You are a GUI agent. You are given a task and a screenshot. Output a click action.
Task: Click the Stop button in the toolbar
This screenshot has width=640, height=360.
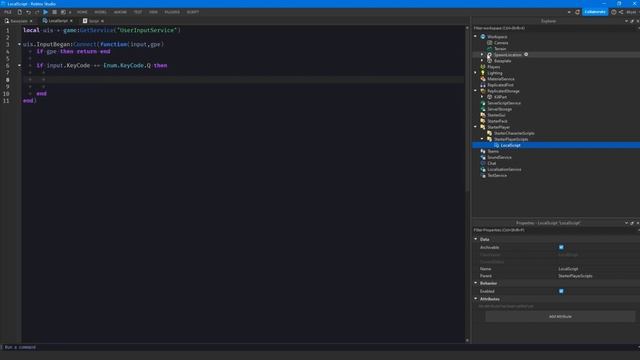point(54,12)
